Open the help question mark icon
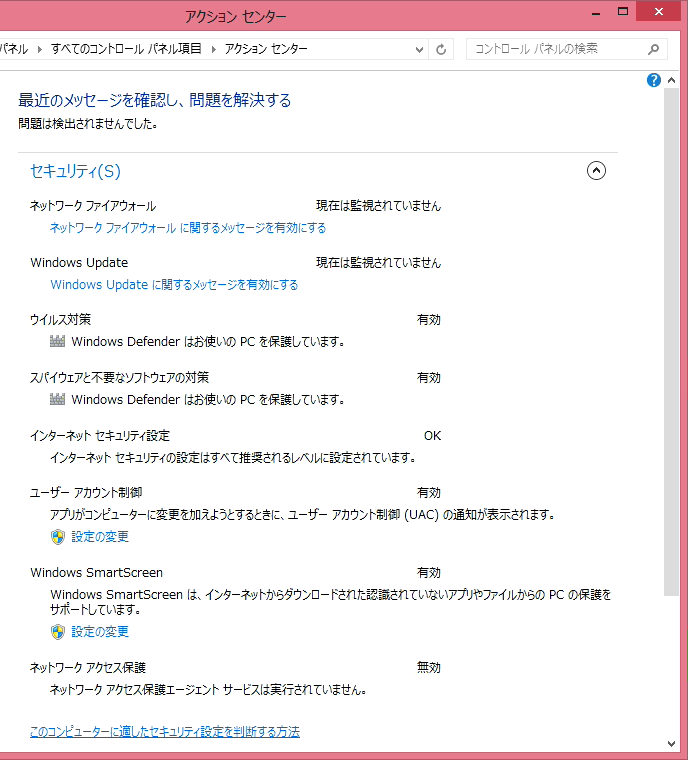This screenshot has height=760, width=688. click(654, 80)
